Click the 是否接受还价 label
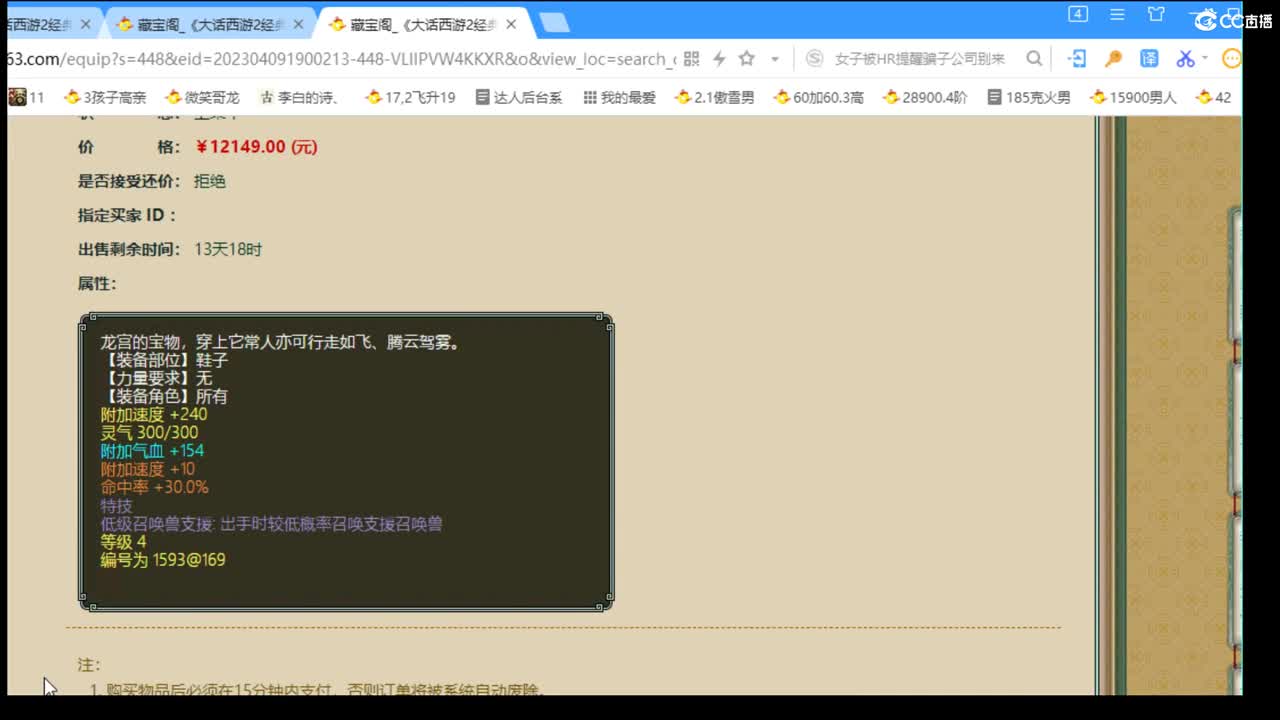 pyautogui.click(x=129, y=181)
